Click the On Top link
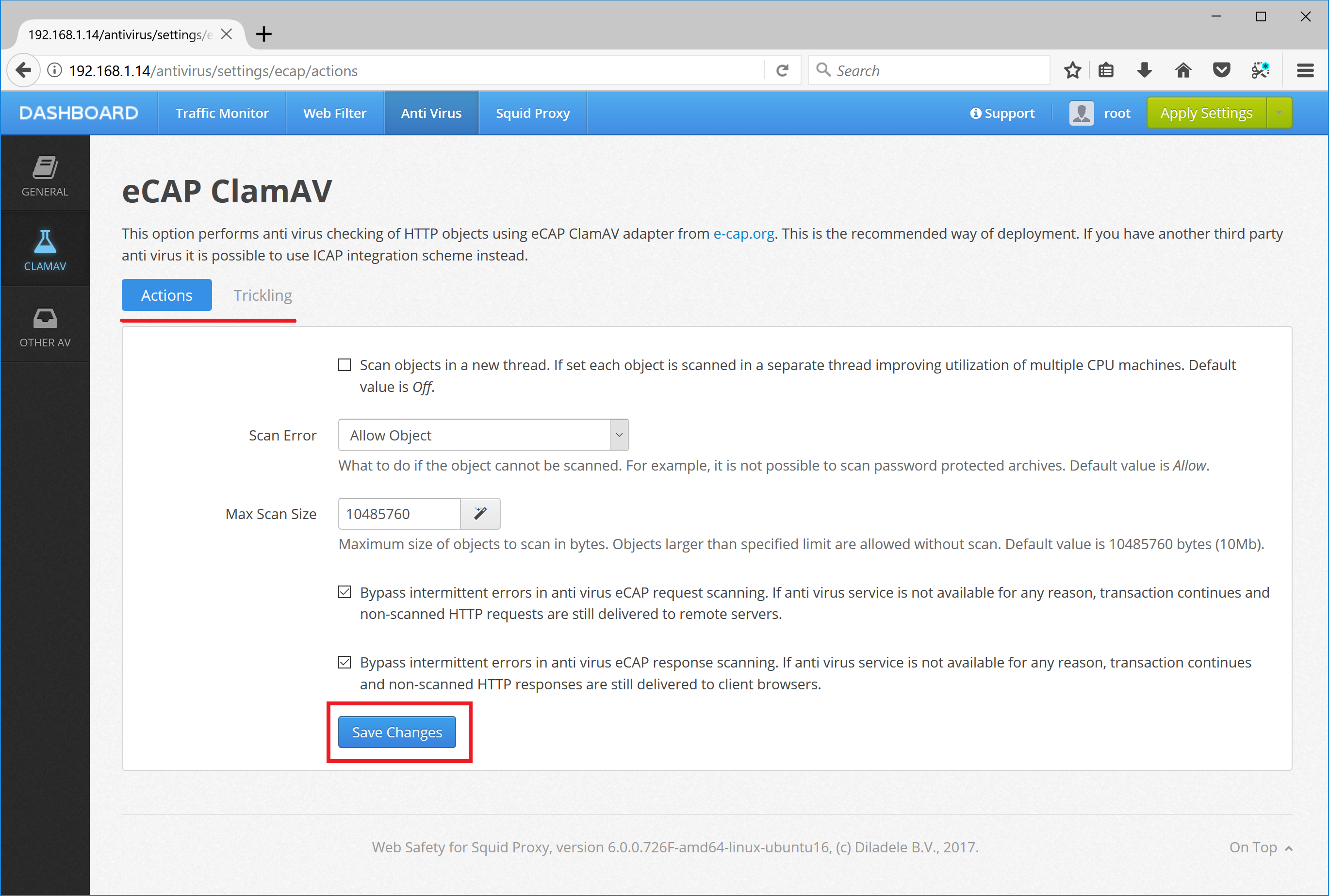This screenshot has height=896, width=1329. (x=1261, y=847)
